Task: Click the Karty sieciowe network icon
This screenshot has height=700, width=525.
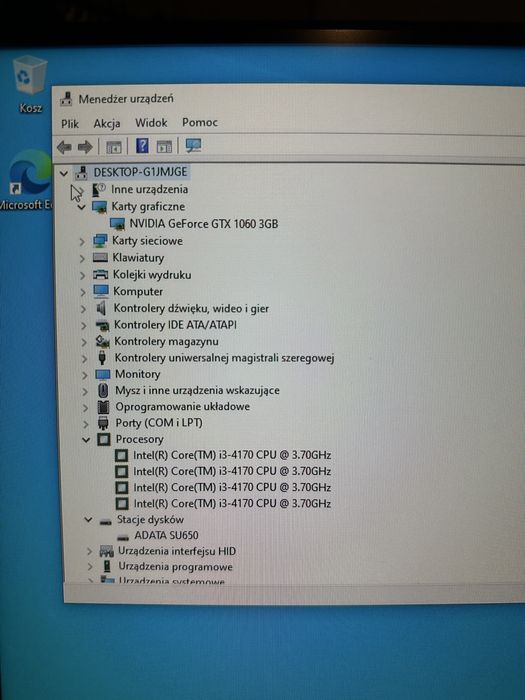Action: coord(100,241)
